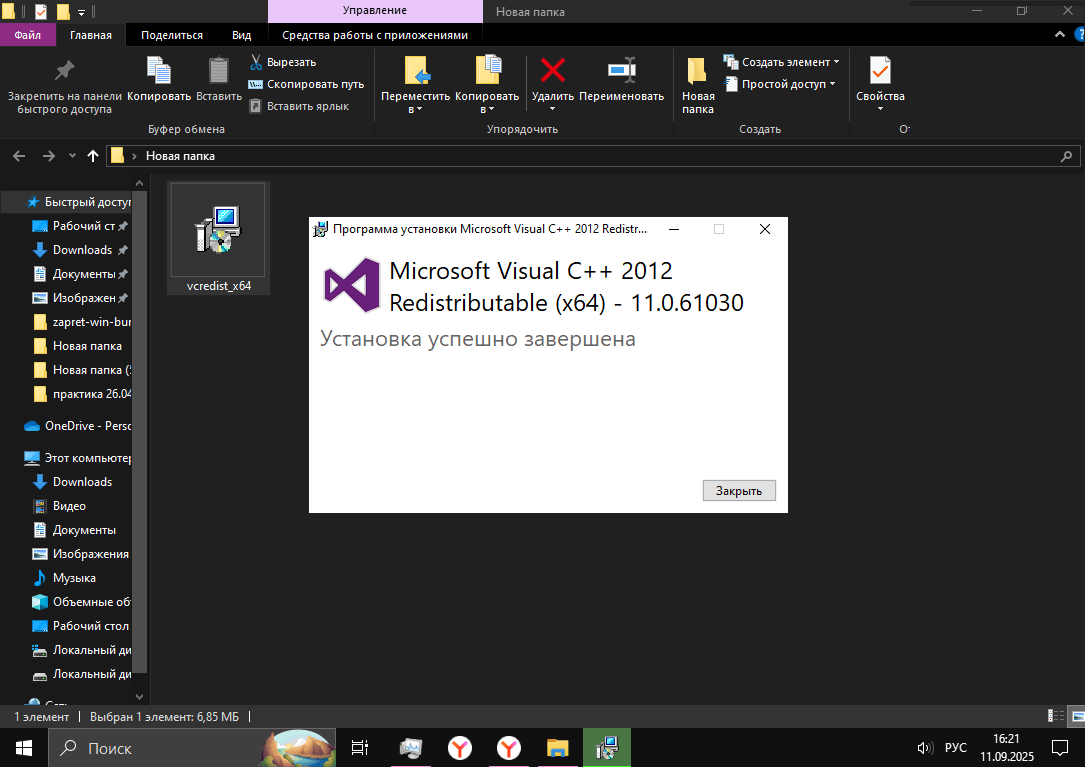Select Быстрый доступ in navigation pane
The image size is (1085, 767).
tap(78, 202)
